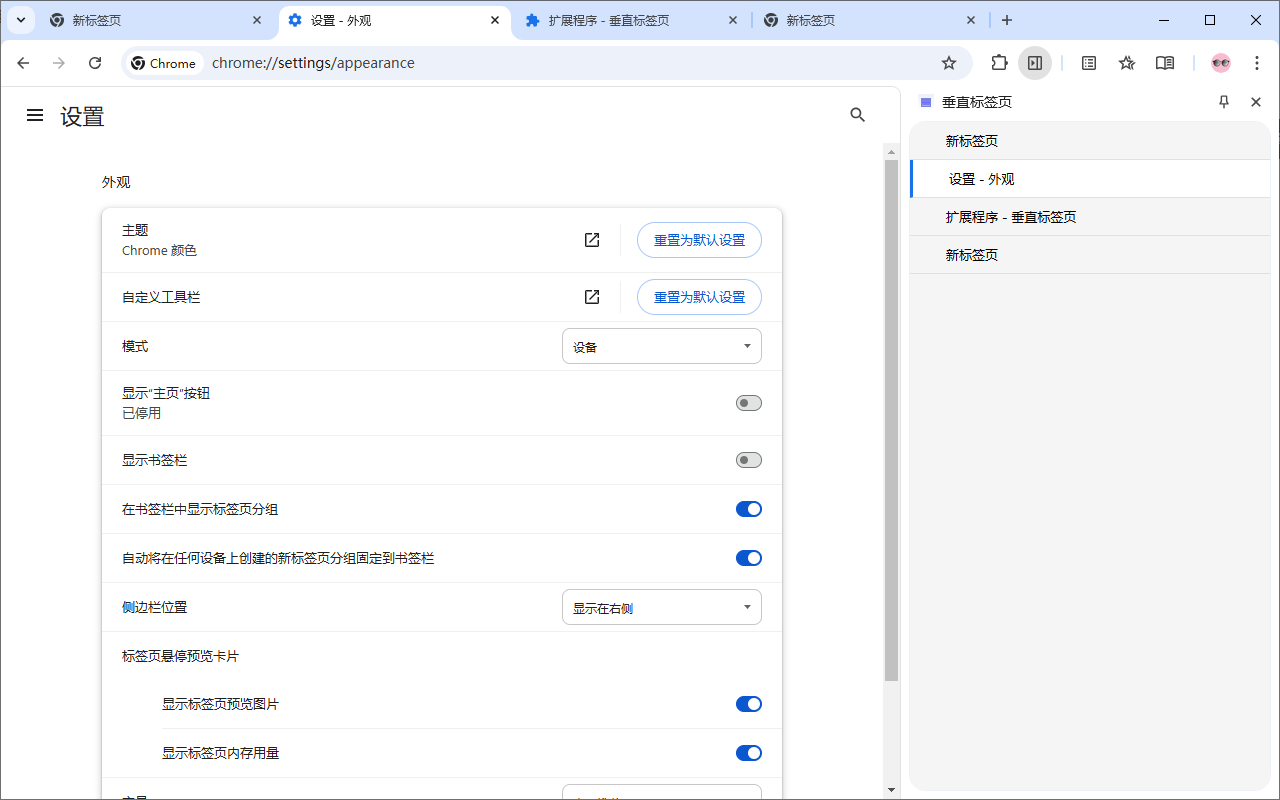Close the settings tab
The width and height of the screenshot is (1280, 800).
coord(495,20)
